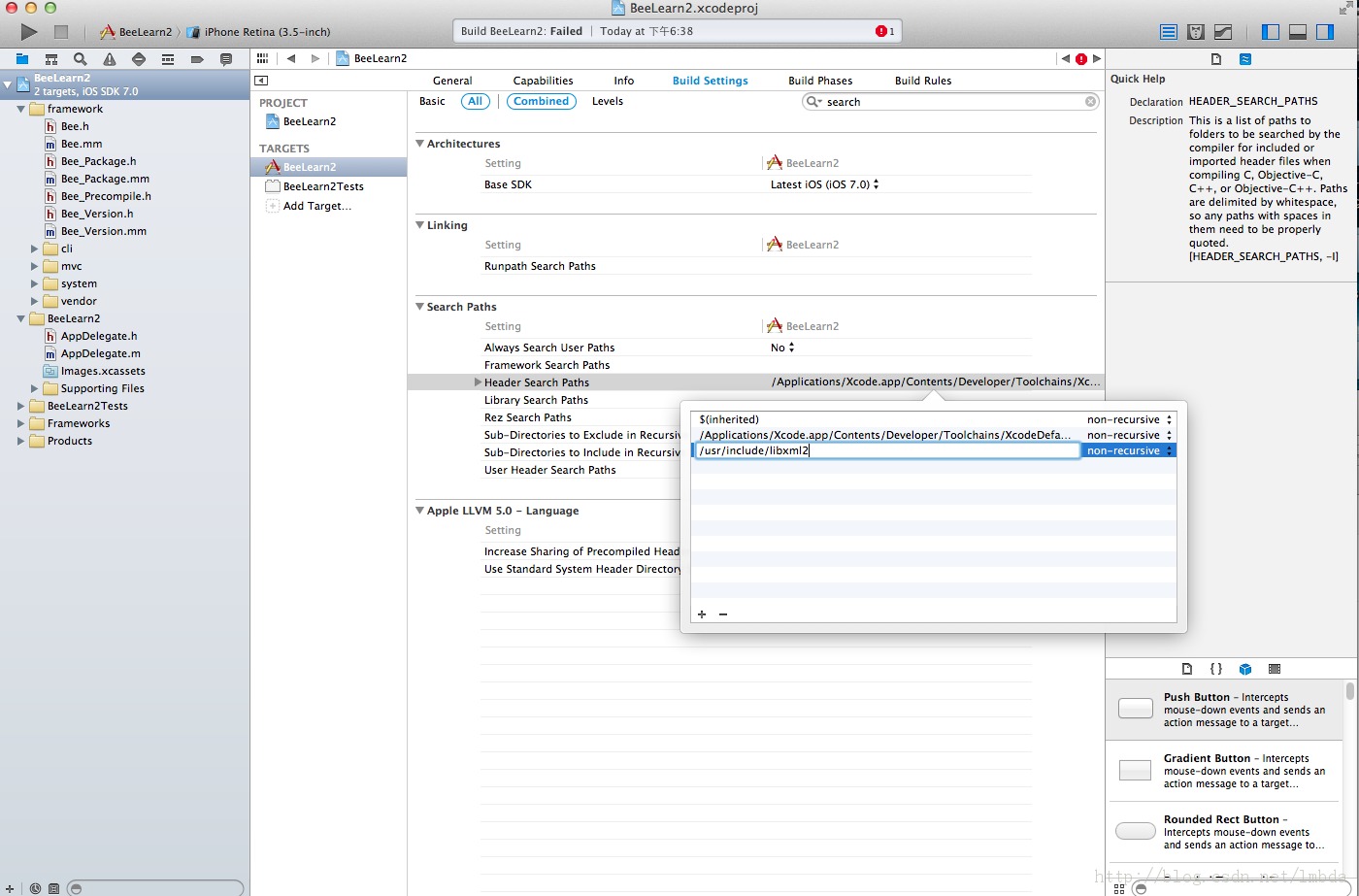The image size is (1359, 896).
Task: Collapse the Search Paths section
Action: (x=420, y=307)
